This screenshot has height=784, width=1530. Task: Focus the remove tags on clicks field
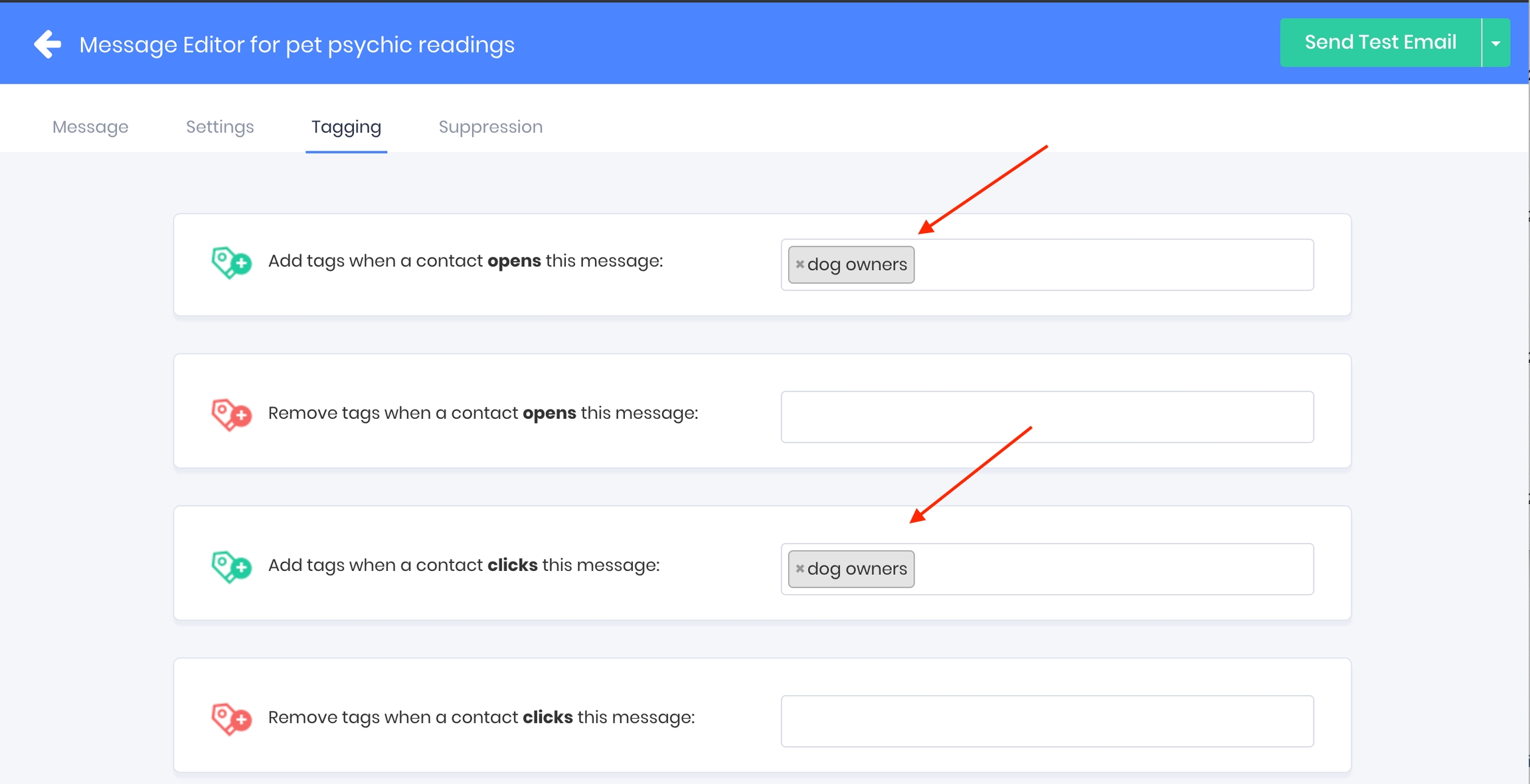pyautogui.click(x=1047, y=721)
